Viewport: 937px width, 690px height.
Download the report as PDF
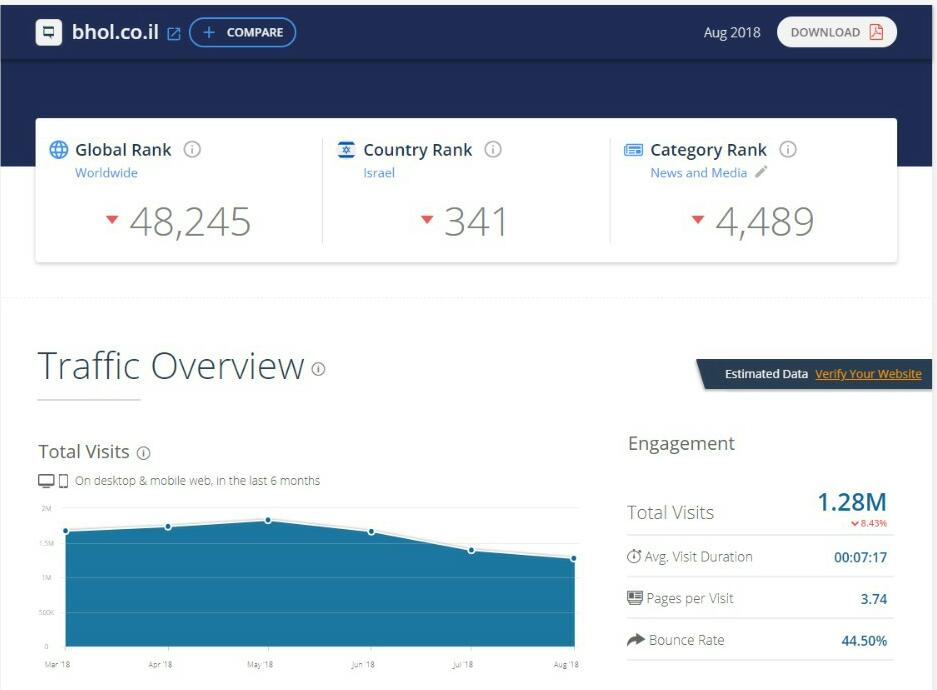click(837, 32)
